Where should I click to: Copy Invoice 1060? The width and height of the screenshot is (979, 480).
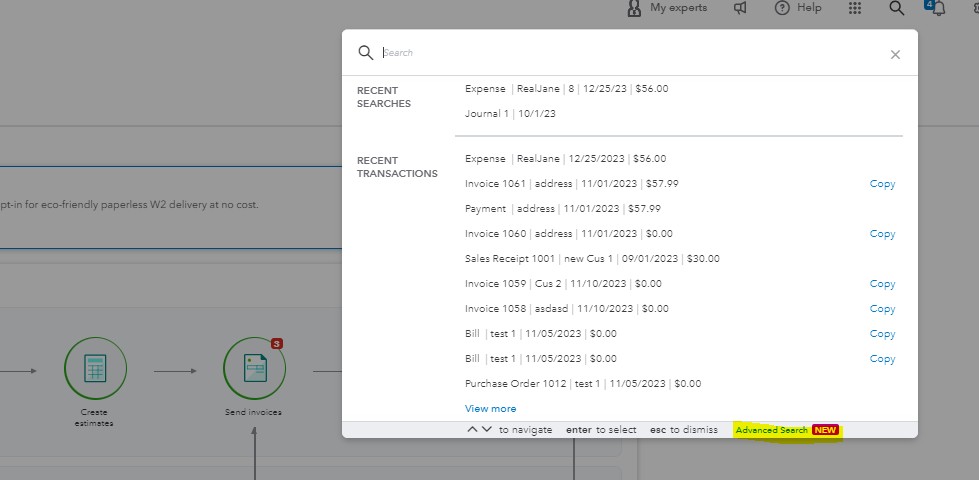[882, 233]
